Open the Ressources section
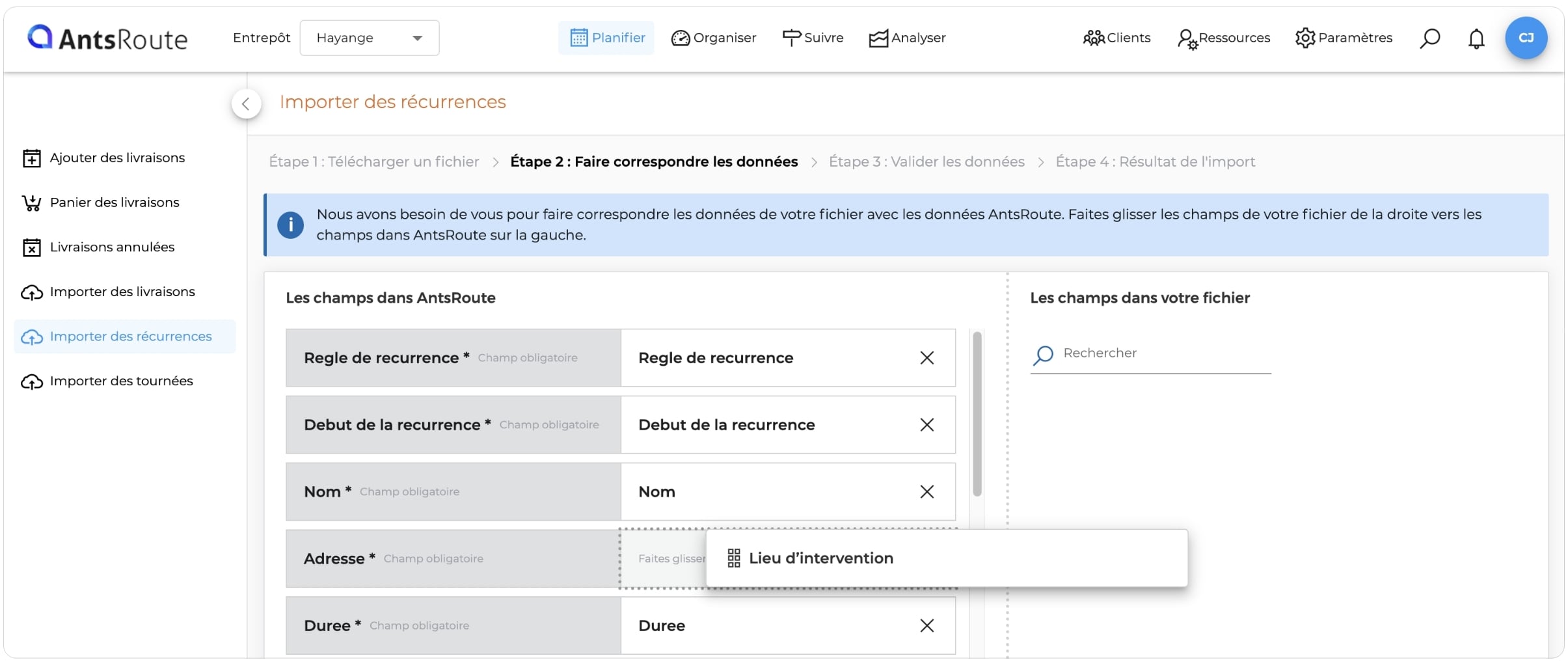The width and height of the screenshot is (1568, 662). coord(1224,38)
